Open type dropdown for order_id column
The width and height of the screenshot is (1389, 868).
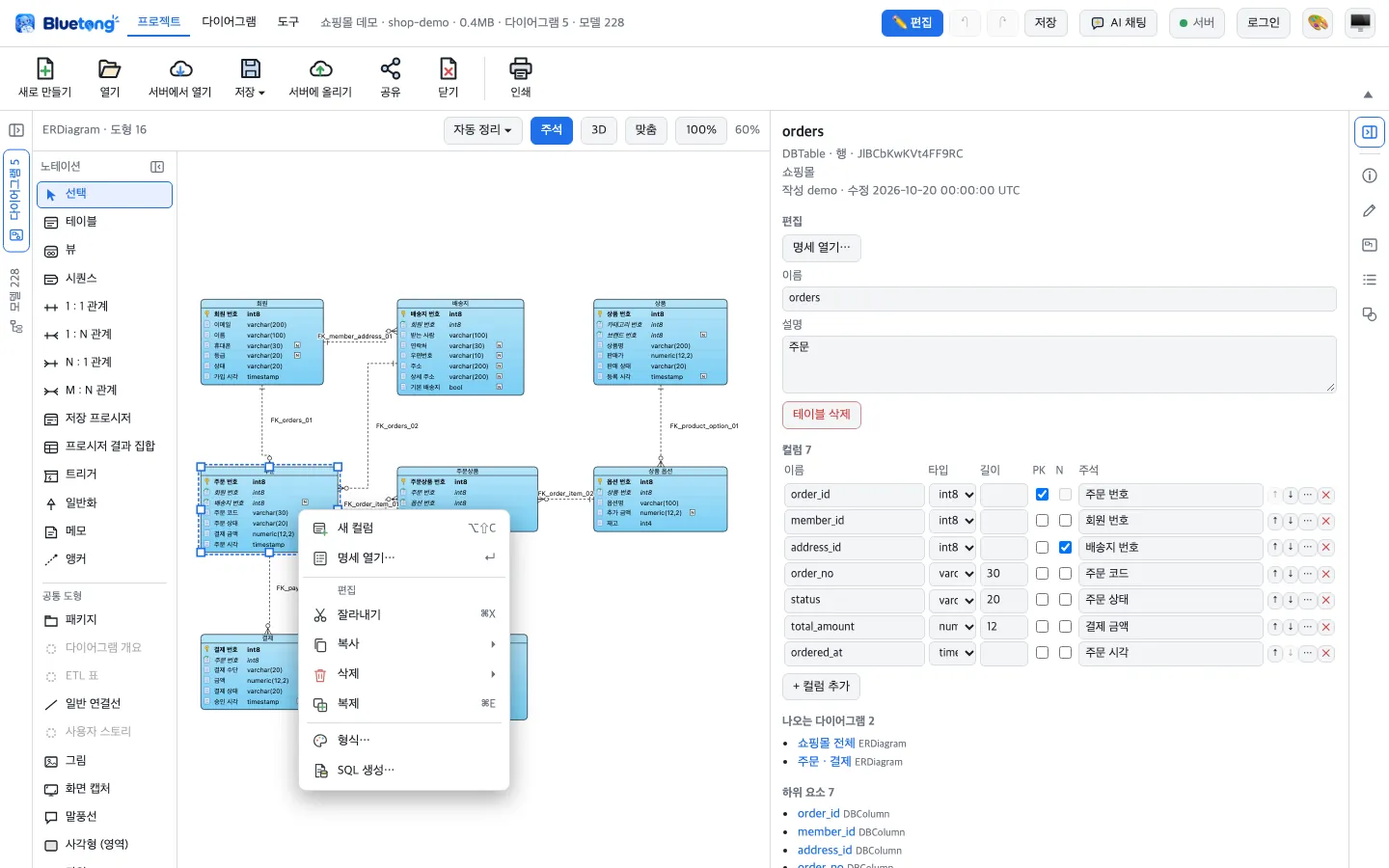[x=953, y=495]
